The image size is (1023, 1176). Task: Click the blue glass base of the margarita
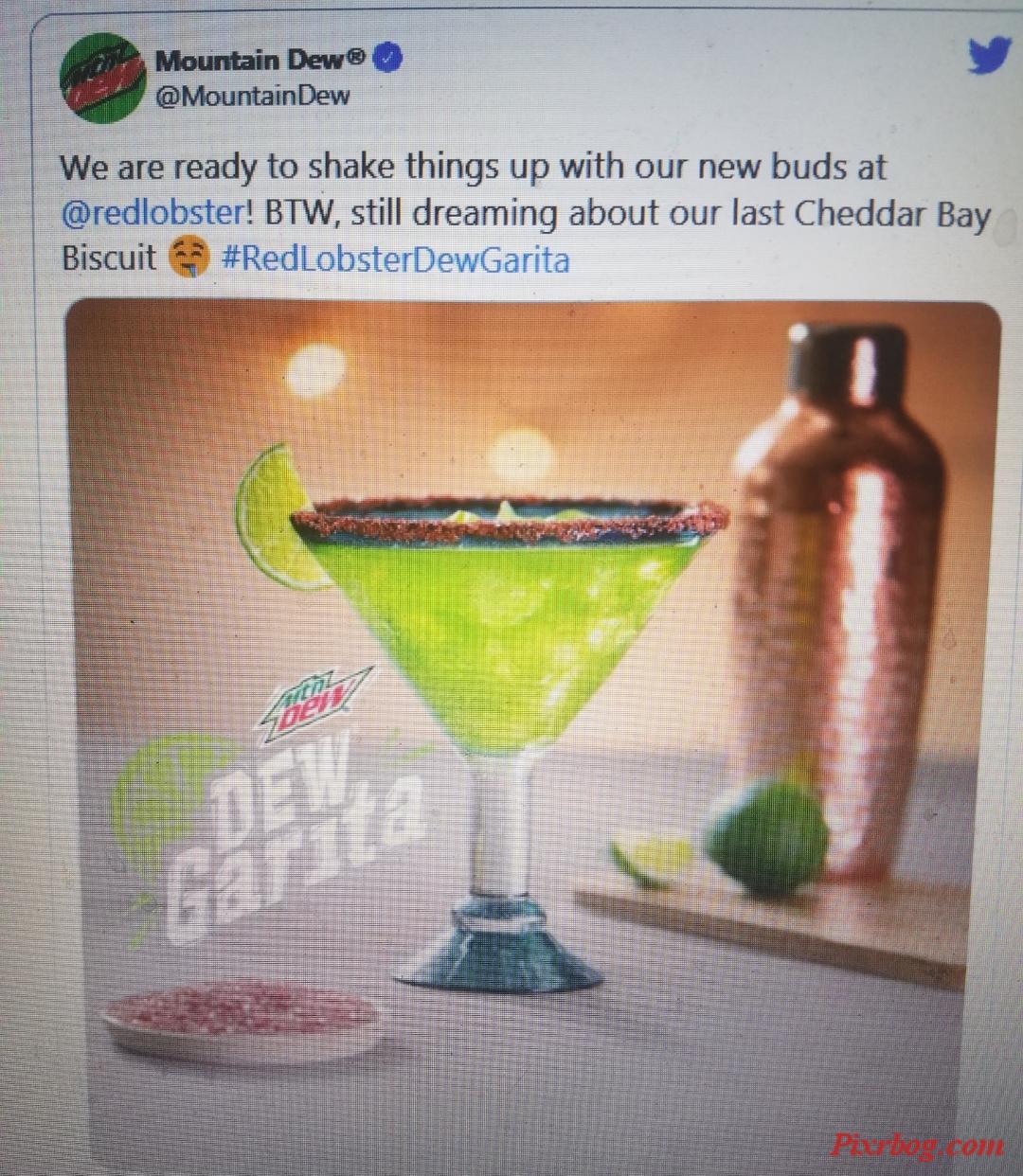509,949
